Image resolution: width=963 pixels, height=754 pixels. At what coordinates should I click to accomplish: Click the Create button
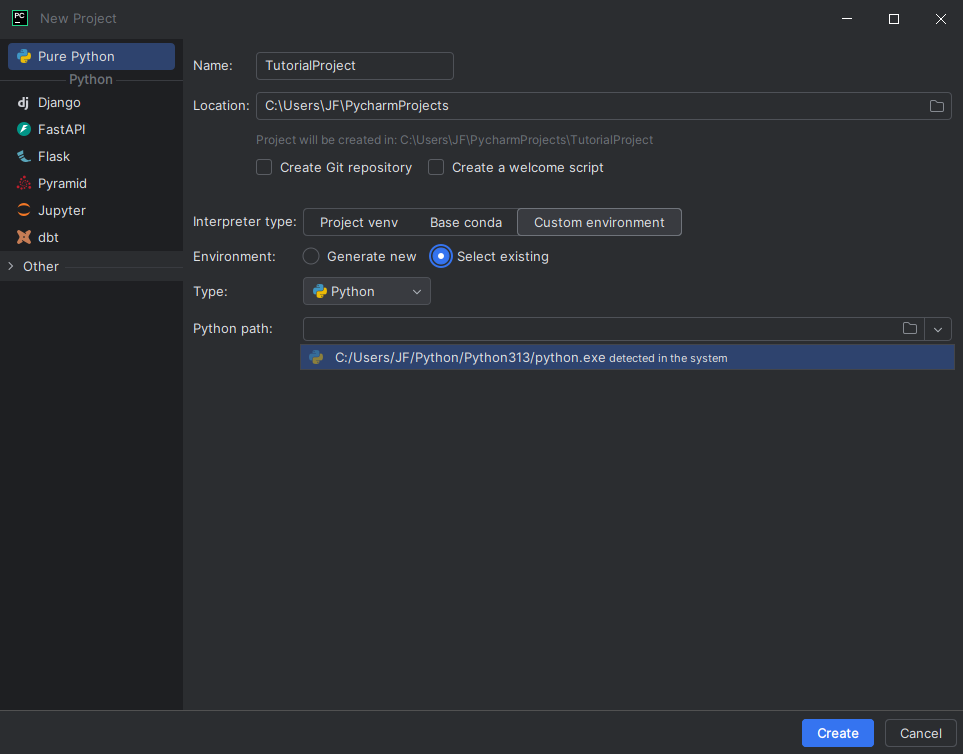[838, 733]
